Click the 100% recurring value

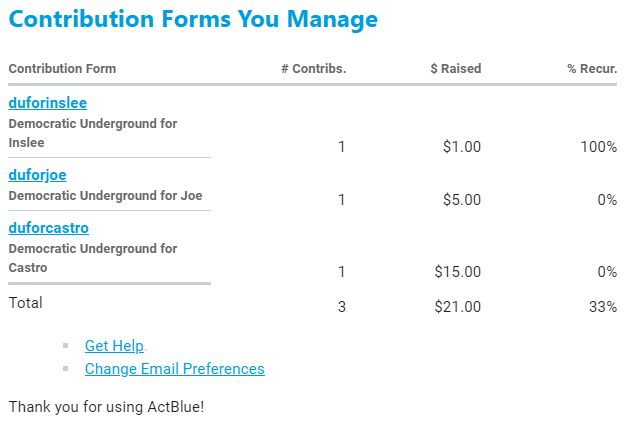[x=598, y=147]
